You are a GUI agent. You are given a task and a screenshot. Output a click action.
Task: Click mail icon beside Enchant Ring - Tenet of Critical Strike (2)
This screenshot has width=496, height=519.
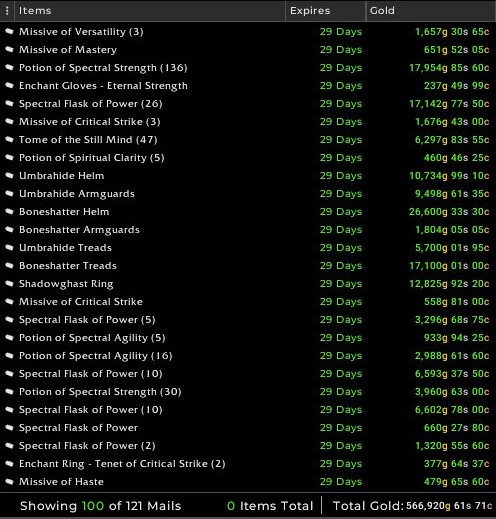point(9,463)
